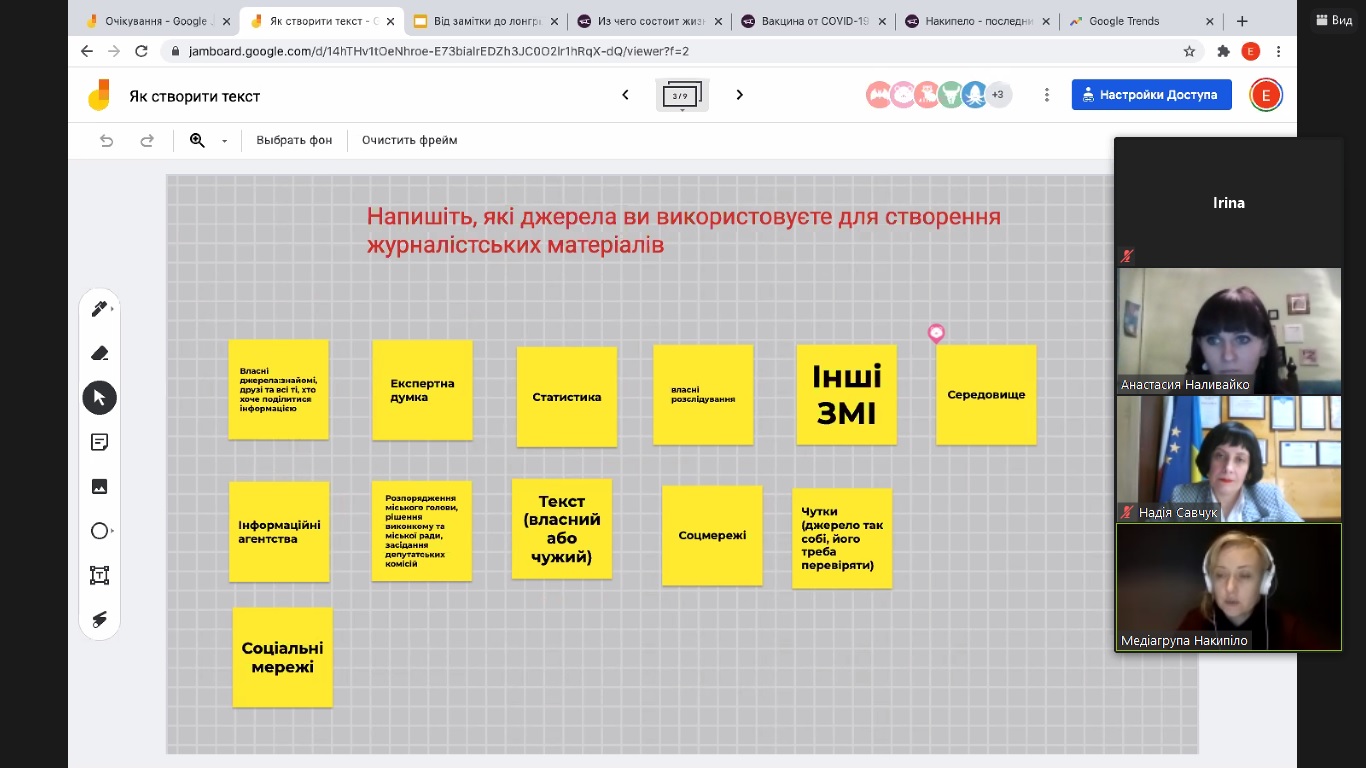1366x768 pixels.
Task: Add a text box
Action: pos(99,575)
